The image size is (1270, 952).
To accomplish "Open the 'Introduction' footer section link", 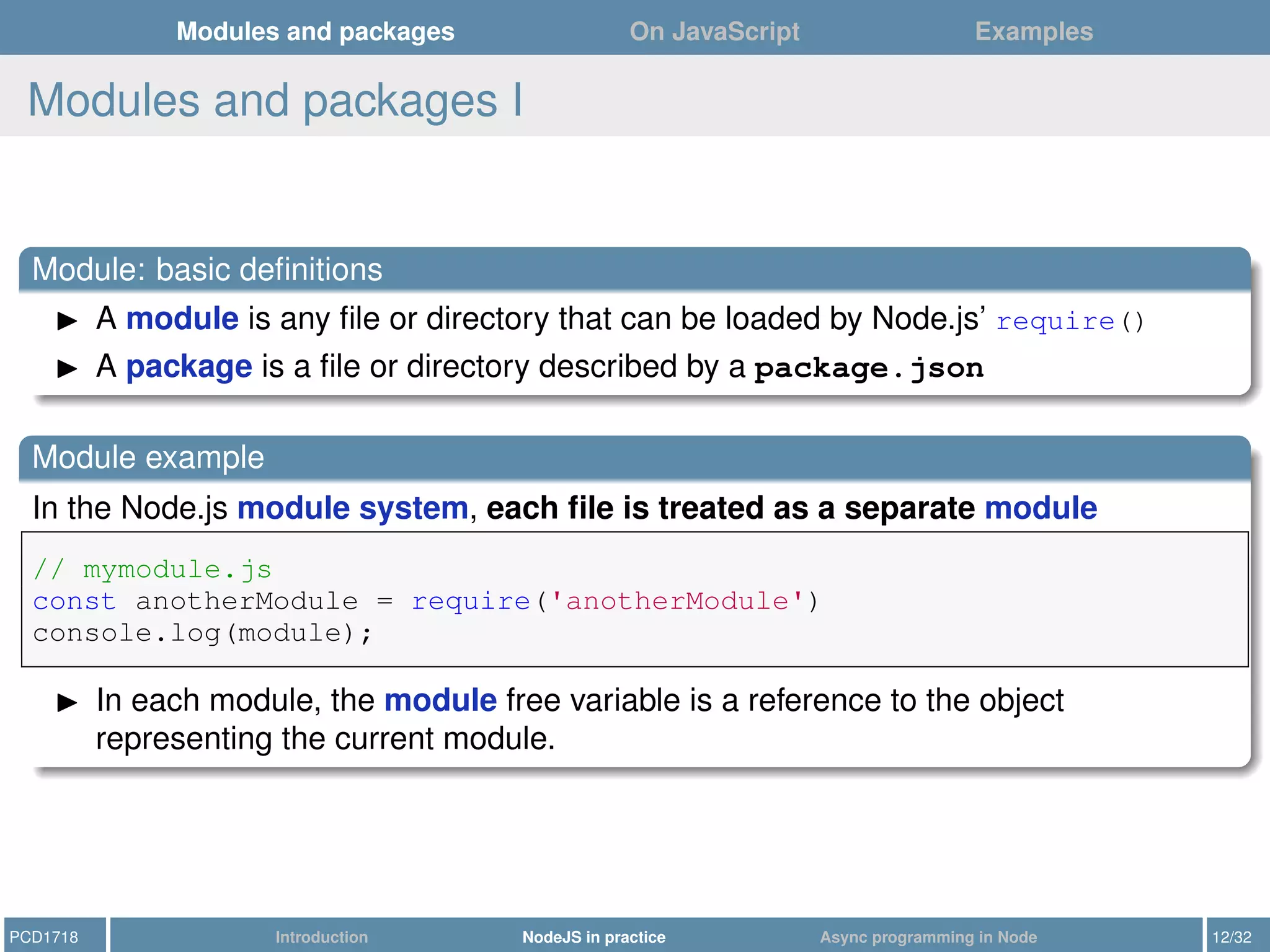I will point(321,937).
